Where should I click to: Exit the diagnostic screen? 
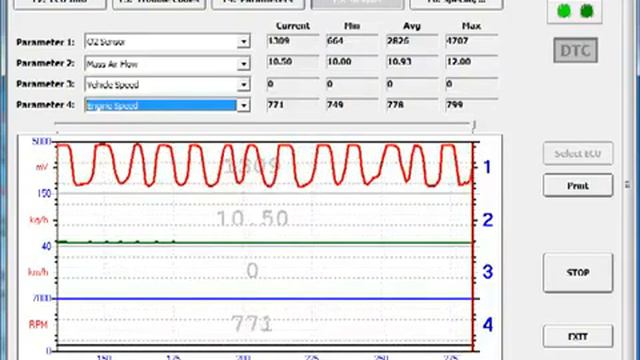578,336
